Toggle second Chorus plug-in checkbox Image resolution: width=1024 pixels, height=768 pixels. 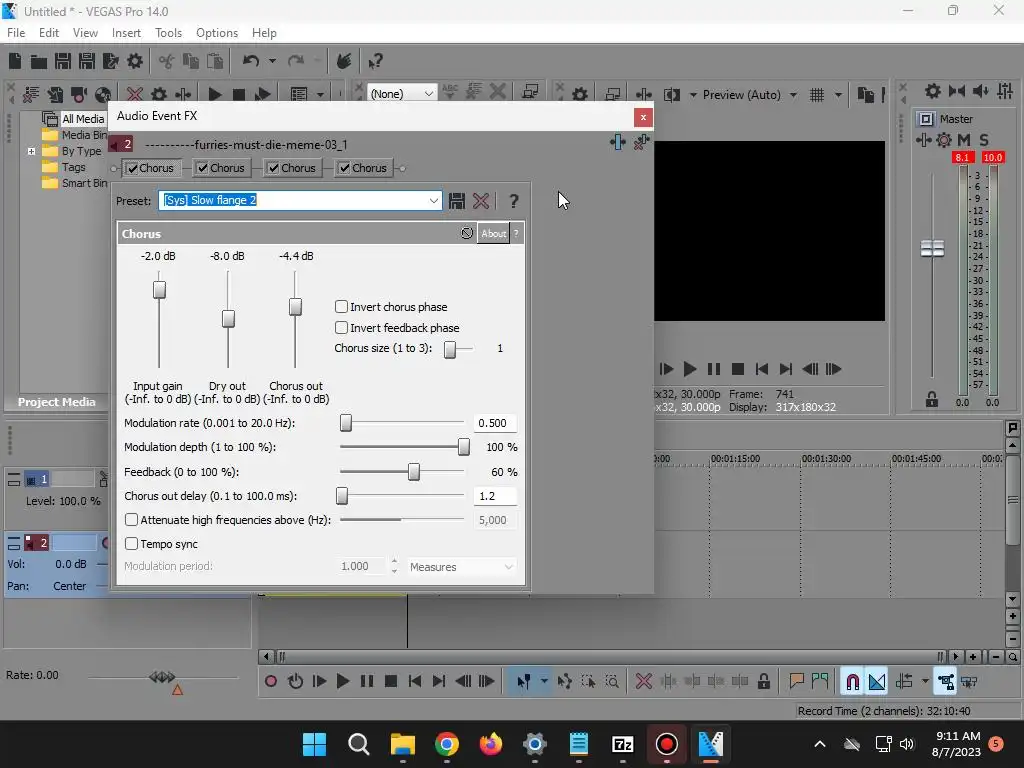tap(203, 168)
